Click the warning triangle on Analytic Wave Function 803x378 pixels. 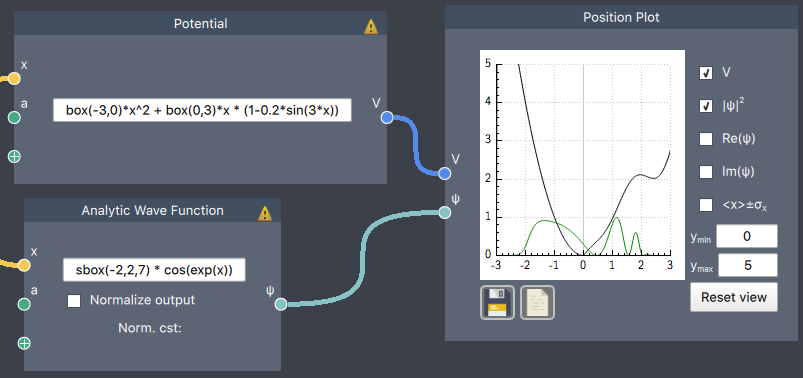[x=265, y=213]
